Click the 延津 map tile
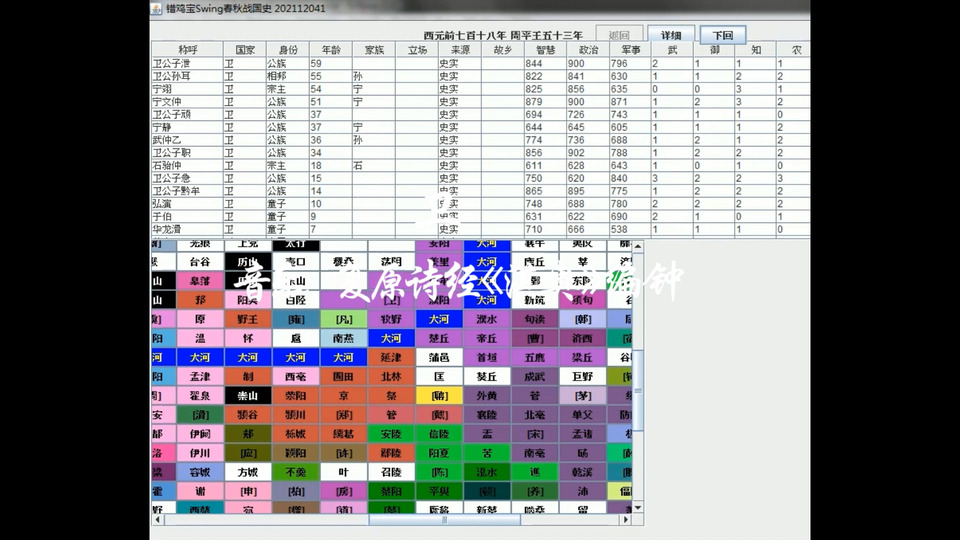Screen dimensions: 960x540 tap(391, 357)
